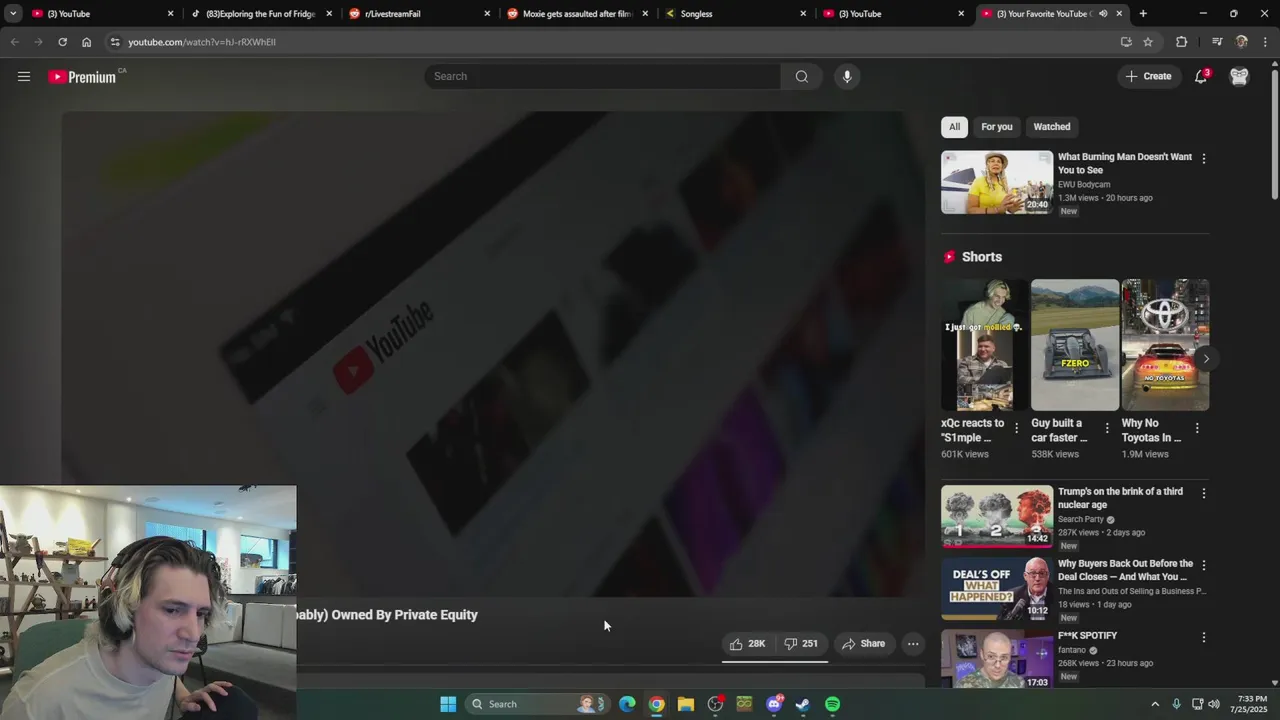Open the xQc reacts short thumbnail
The image size is (1280, 720).
pyautogui.click(x=985, y=345)
